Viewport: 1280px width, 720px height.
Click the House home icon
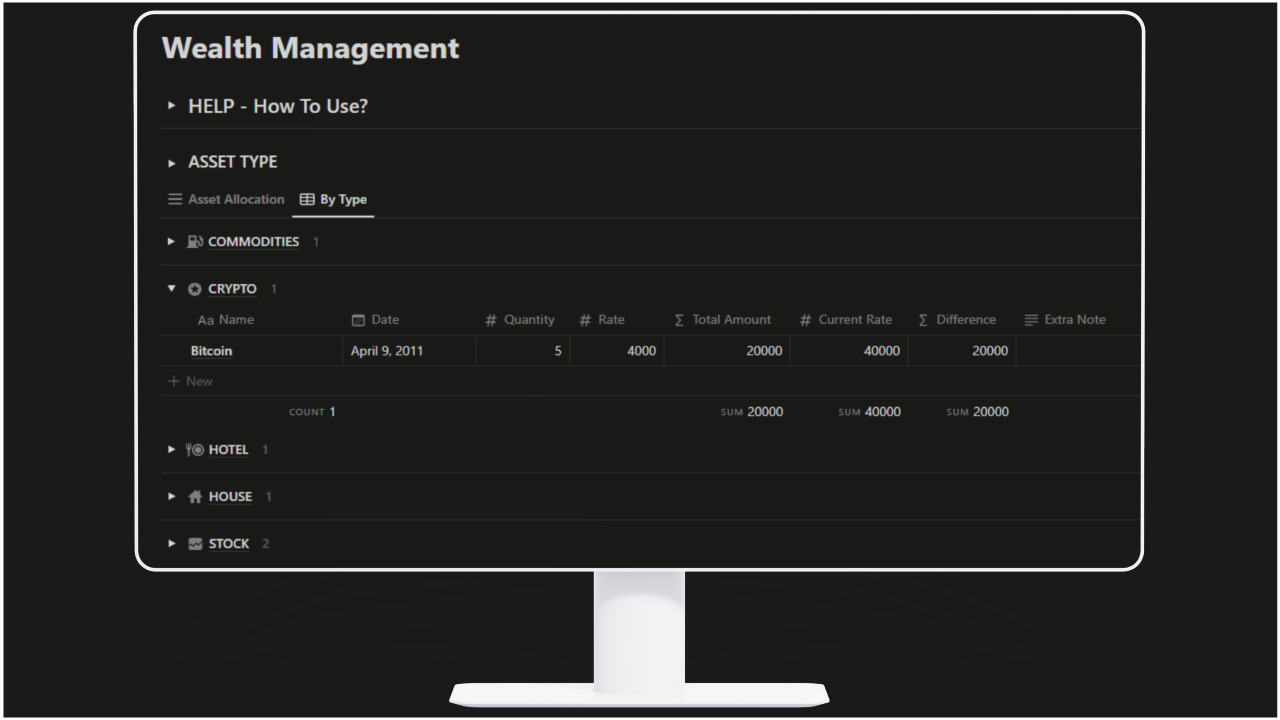195,497
